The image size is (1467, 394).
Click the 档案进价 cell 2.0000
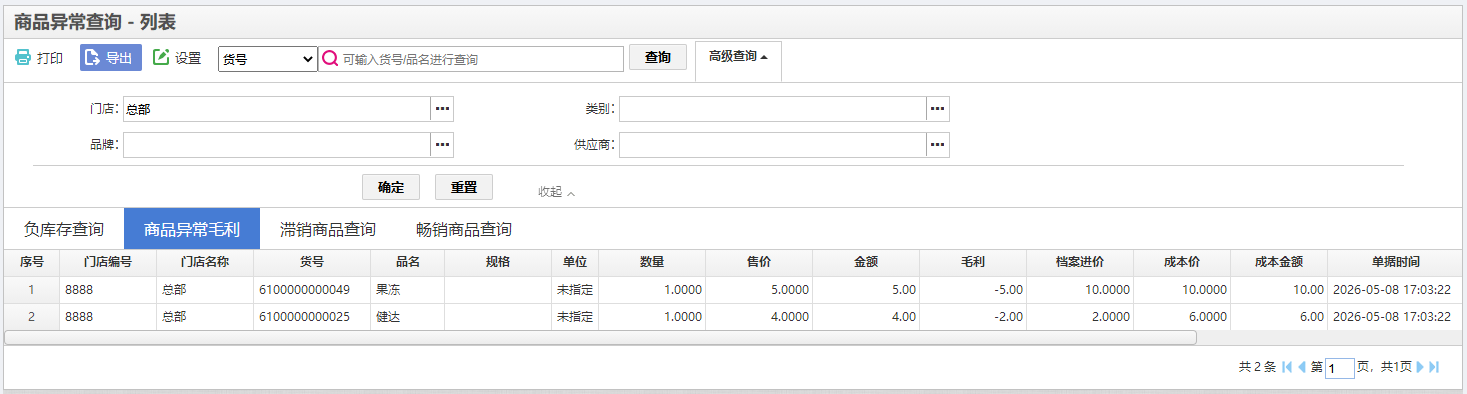pyautogui.click(x=1080, y=317)
